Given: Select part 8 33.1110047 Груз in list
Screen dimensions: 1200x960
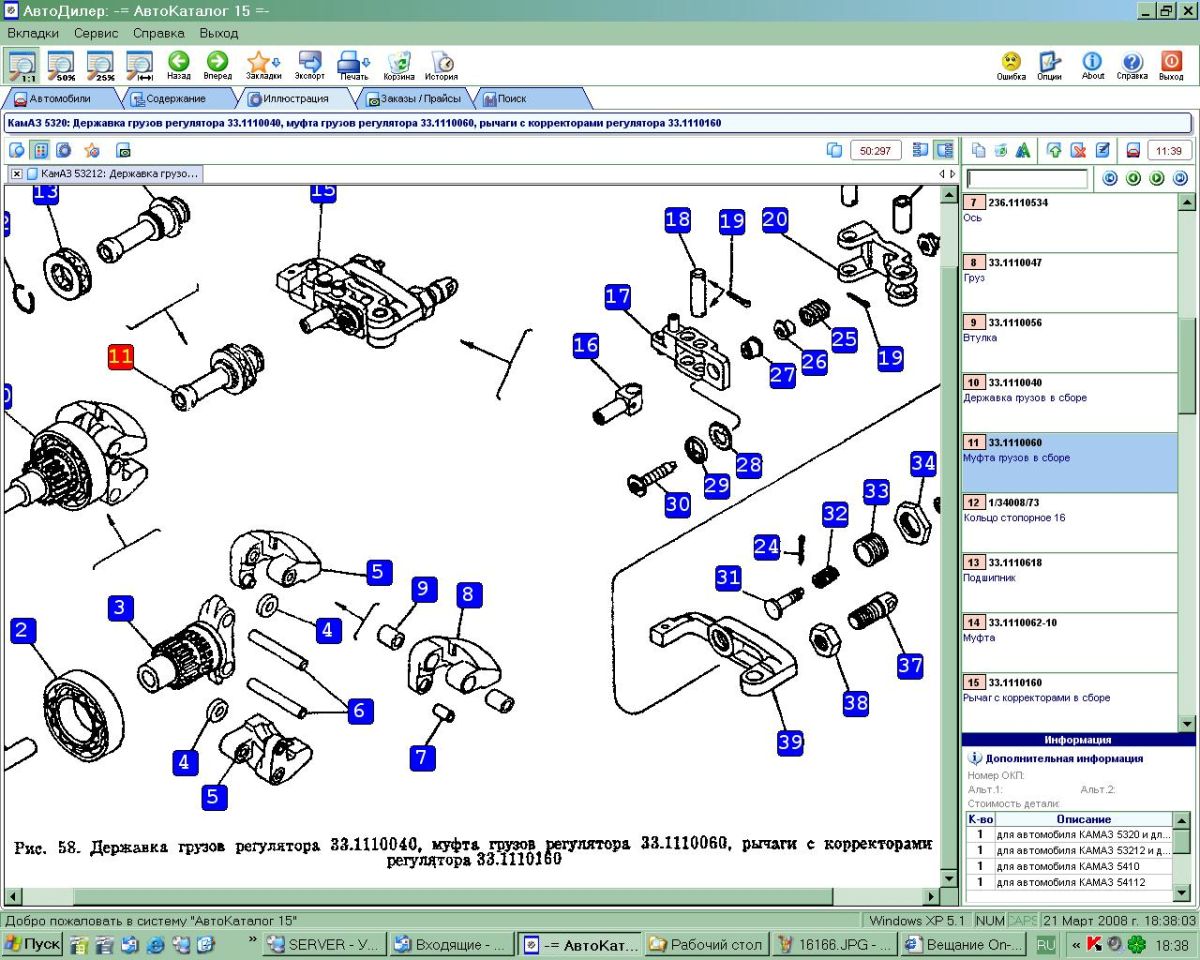Looking at the screenshot, I should [x=1069, y=283].
